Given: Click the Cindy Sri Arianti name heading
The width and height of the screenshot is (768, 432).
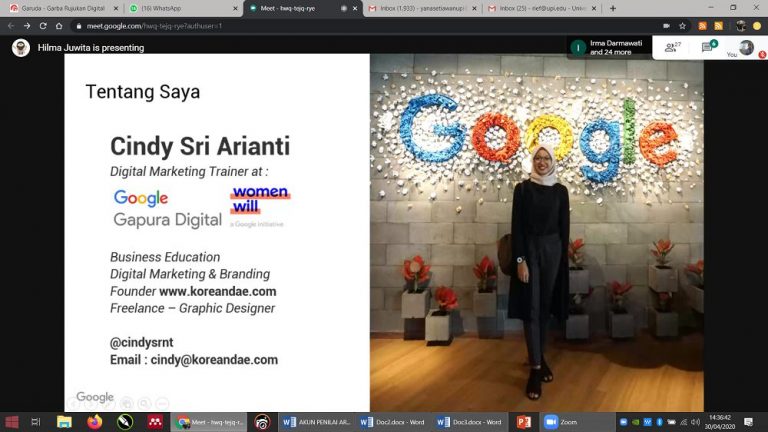Looking at the screenshot, I should [x=200, y=146].
